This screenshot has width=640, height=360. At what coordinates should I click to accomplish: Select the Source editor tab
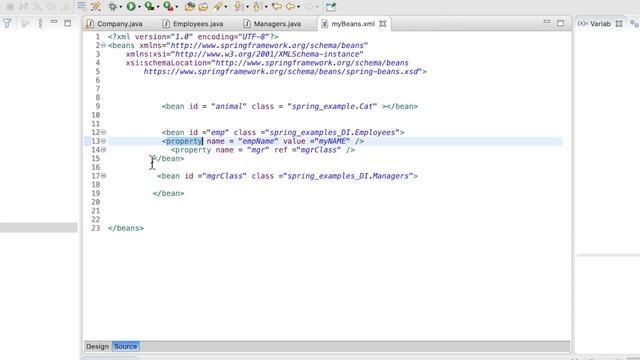click(x=125, y=346)
